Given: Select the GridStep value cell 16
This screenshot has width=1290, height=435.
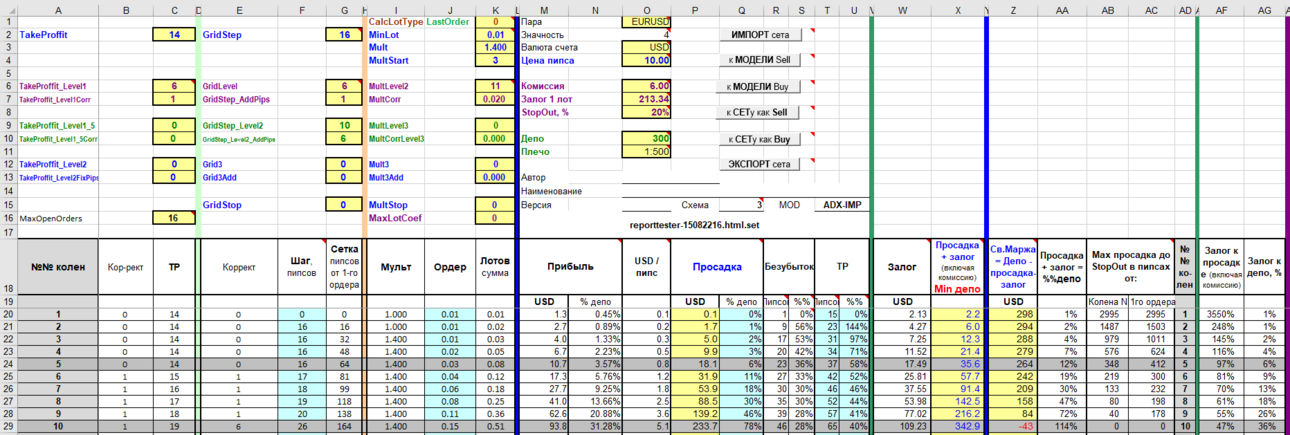Looking at the screenshot, I should 345,34.
